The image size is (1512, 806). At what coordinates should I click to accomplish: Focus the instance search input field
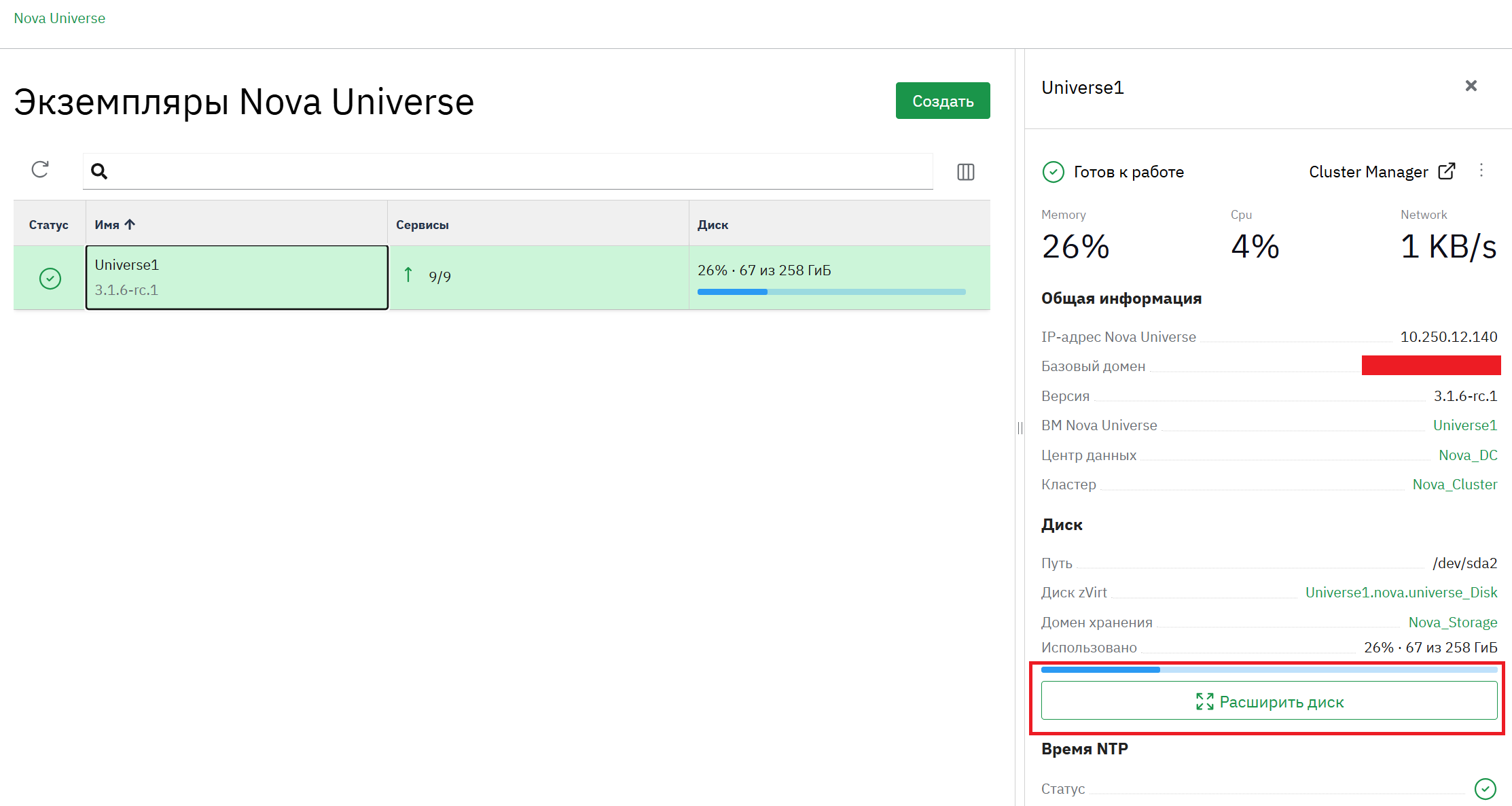tap(508, 171)
